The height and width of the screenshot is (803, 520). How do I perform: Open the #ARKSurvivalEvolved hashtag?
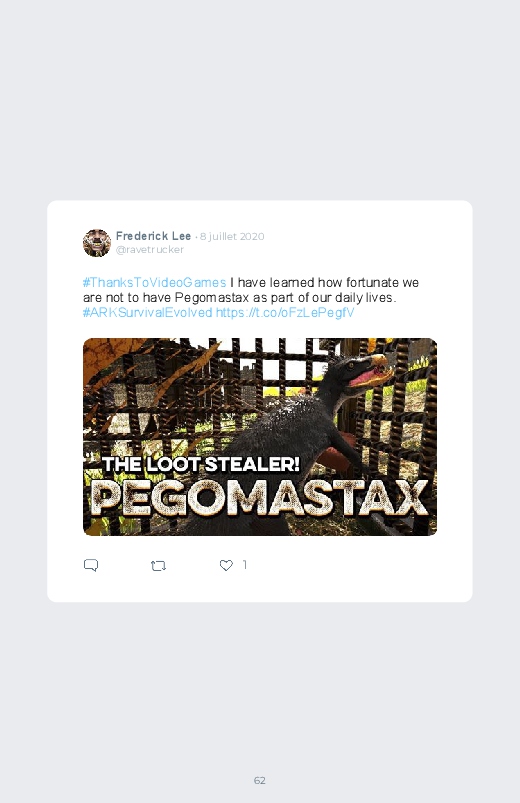pyautogui.click(x=148, y=312)
